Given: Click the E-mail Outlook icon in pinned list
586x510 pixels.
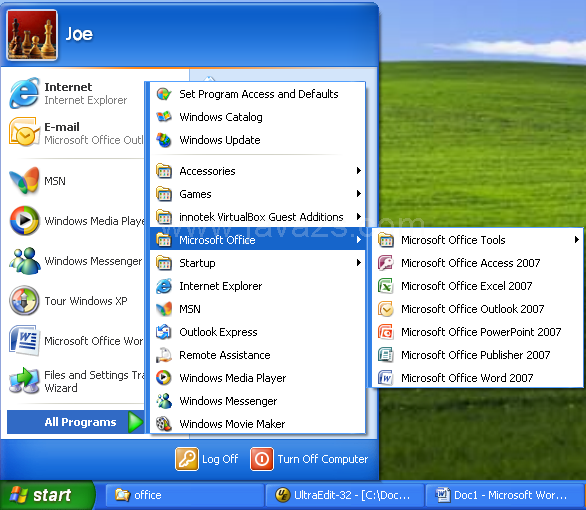Looking at the screenshot, I should click(x=24, y=132).
